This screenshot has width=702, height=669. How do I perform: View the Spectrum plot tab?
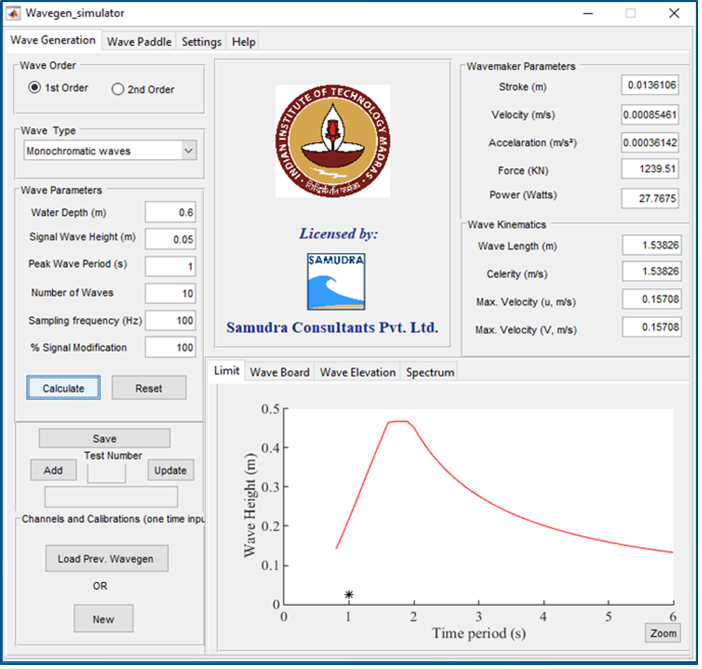pos(429,372)
